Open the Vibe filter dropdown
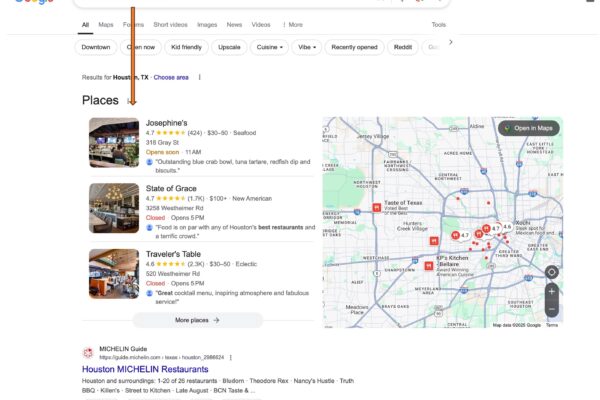The height and width of the screenshot is (400, 600). point(307,47)
